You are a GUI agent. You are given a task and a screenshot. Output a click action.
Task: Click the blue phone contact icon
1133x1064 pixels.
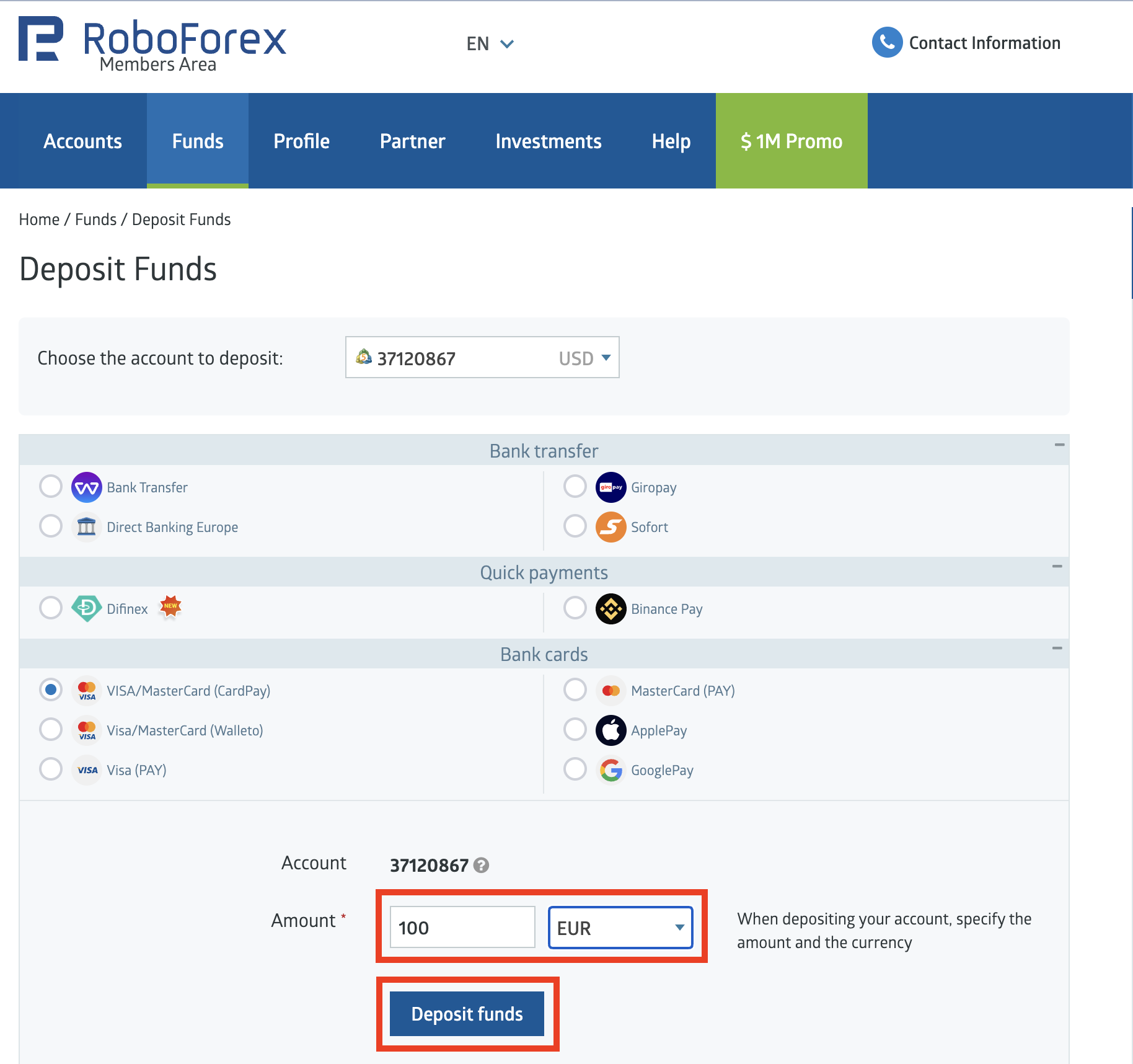click(887, 43)
